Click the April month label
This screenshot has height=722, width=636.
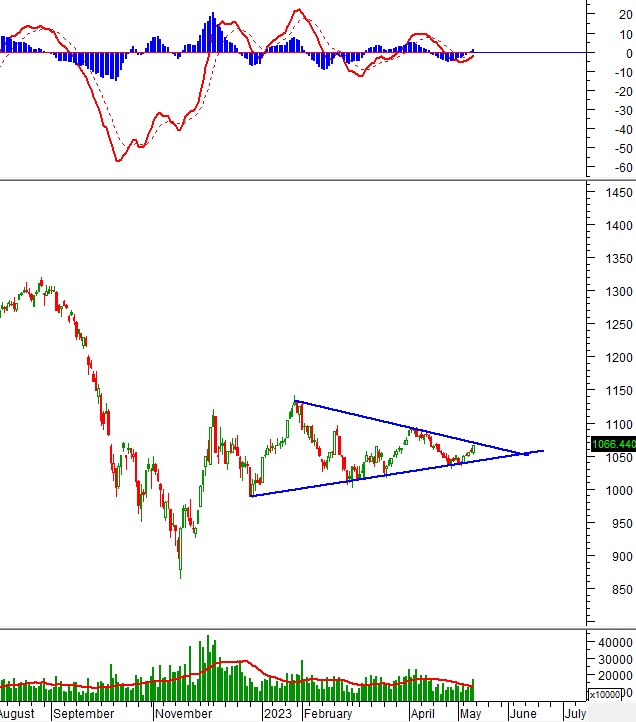422,713
